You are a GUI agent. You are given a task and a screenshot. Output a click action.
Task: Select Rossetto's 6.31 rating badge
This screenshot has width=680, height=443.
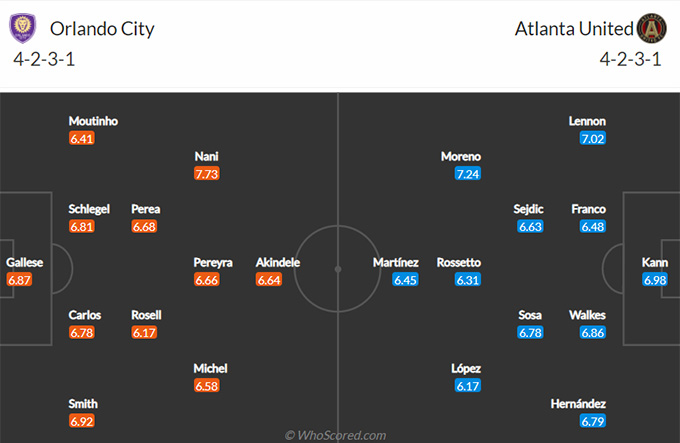pyautogui.click(x=468, y=280)
